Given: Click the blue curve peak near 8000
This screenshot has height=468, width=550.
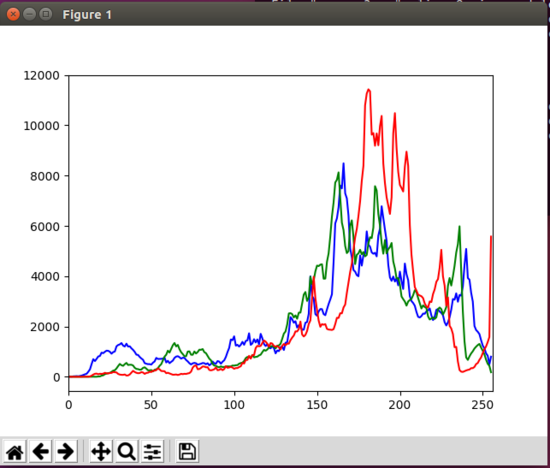Looking at the screenshot, I should (x=343, y=164).
